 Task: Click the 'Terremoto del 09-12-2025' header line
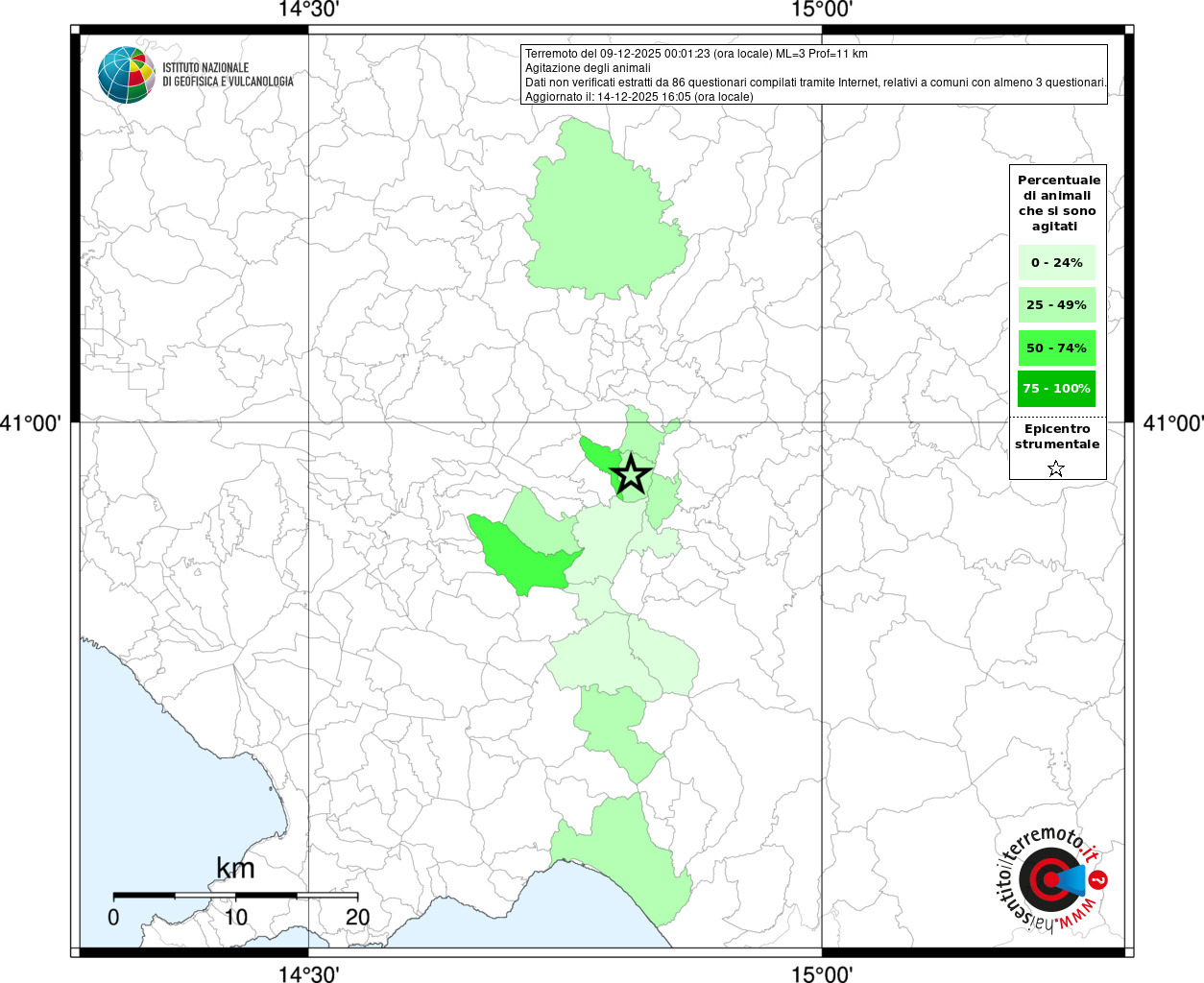coord(696,54)
